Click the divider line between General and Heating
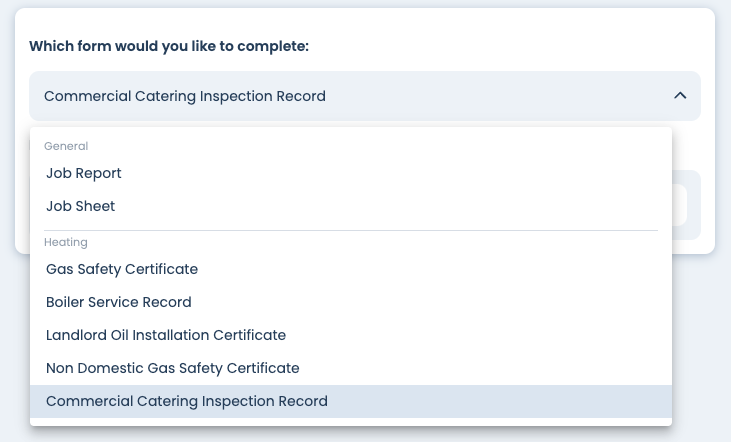Viewport: 731px width, 442px height. [x=350, y=230]
